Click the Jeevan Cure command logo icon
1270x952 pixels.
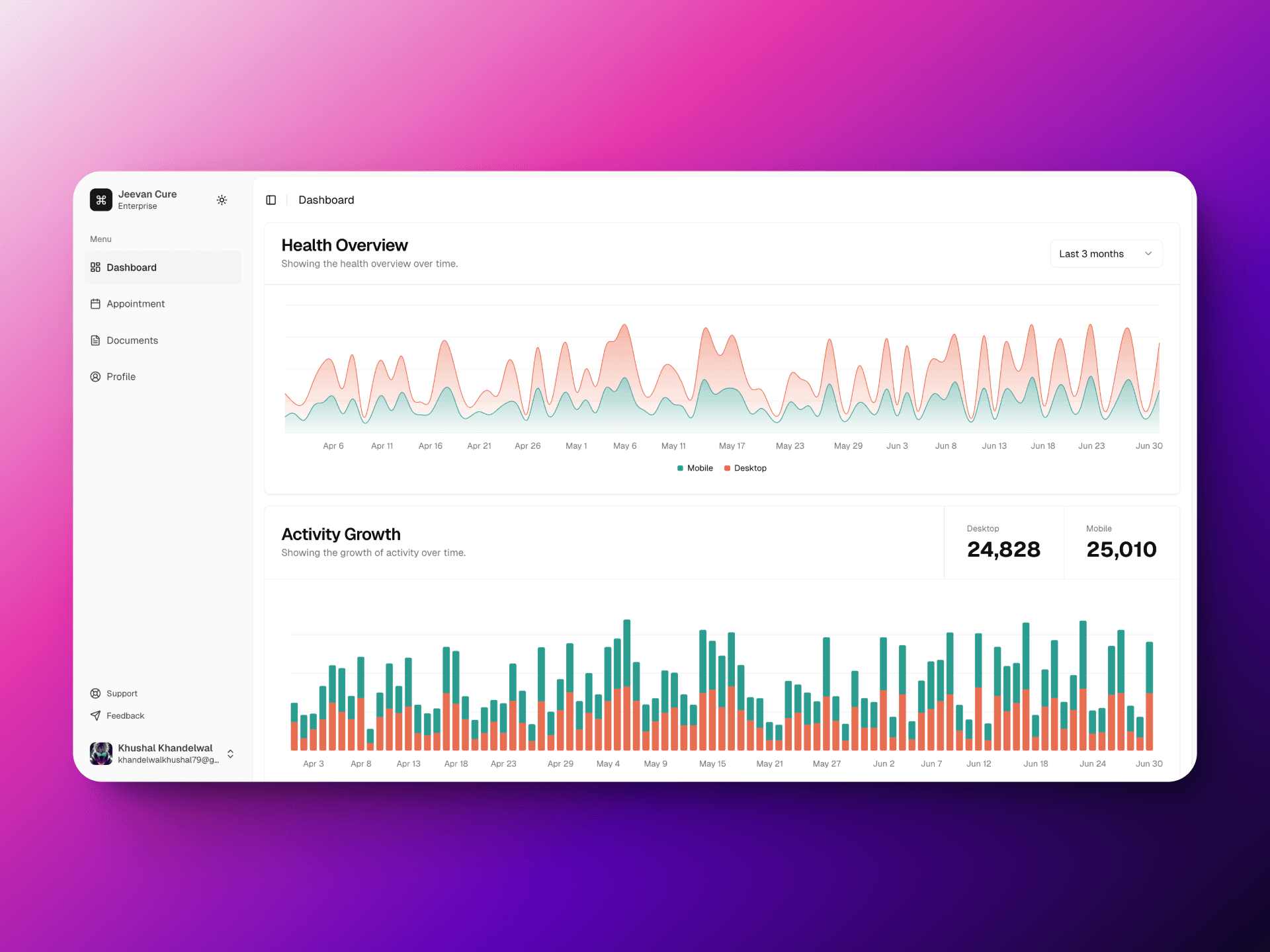coord(101,200)
